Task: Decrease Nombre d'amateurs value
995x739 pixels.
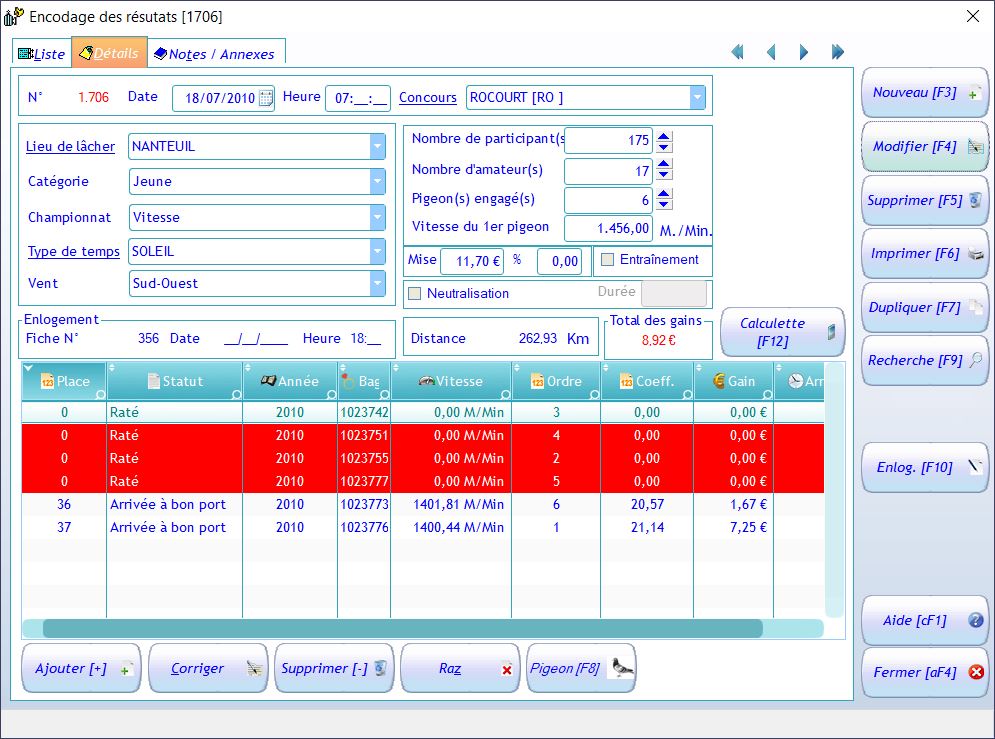Action: tap(664, 175)
